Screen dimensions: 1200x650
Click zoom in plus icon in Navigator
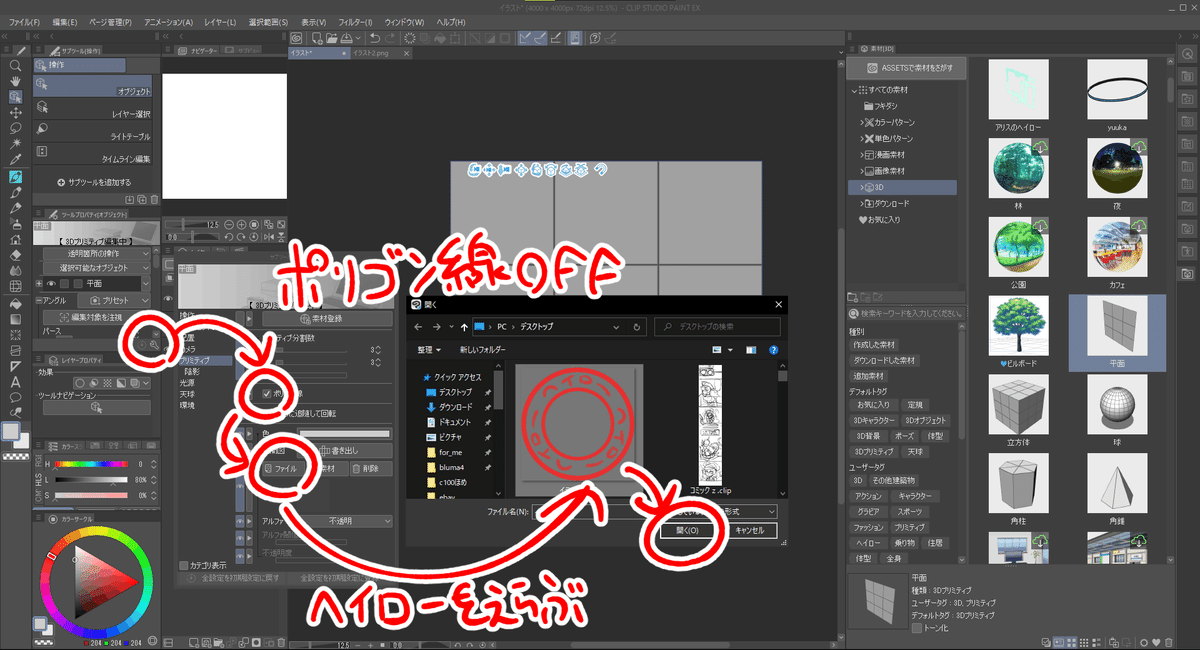243,224
